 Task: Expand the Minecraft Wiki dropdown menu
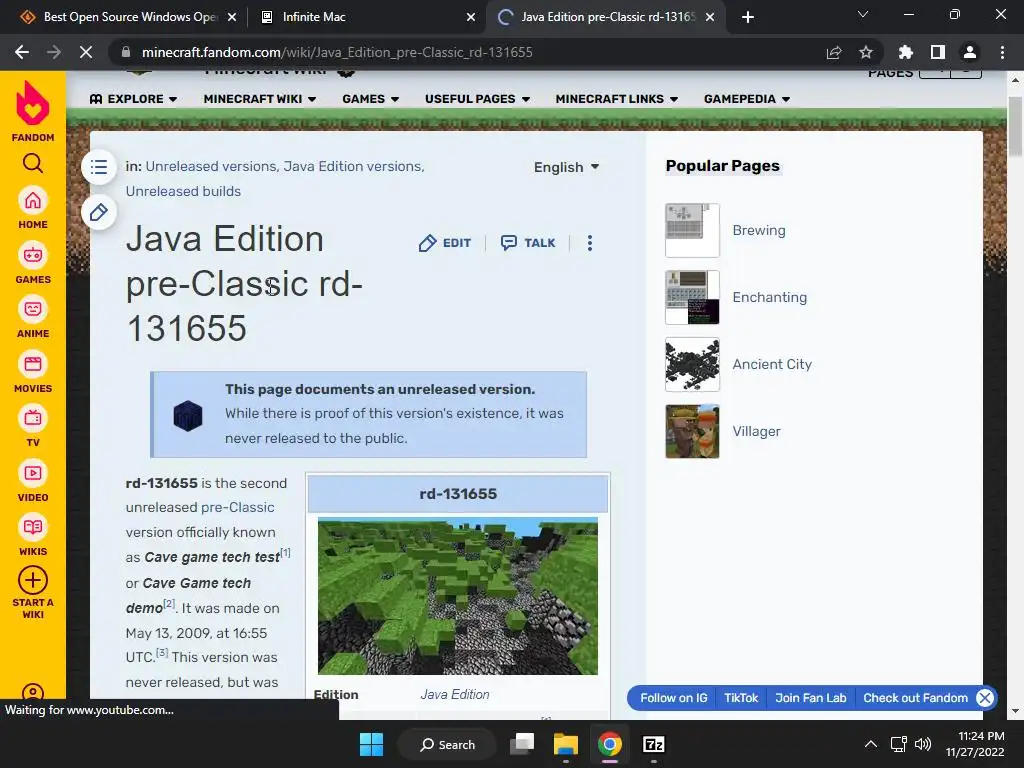tap(260, 99)
